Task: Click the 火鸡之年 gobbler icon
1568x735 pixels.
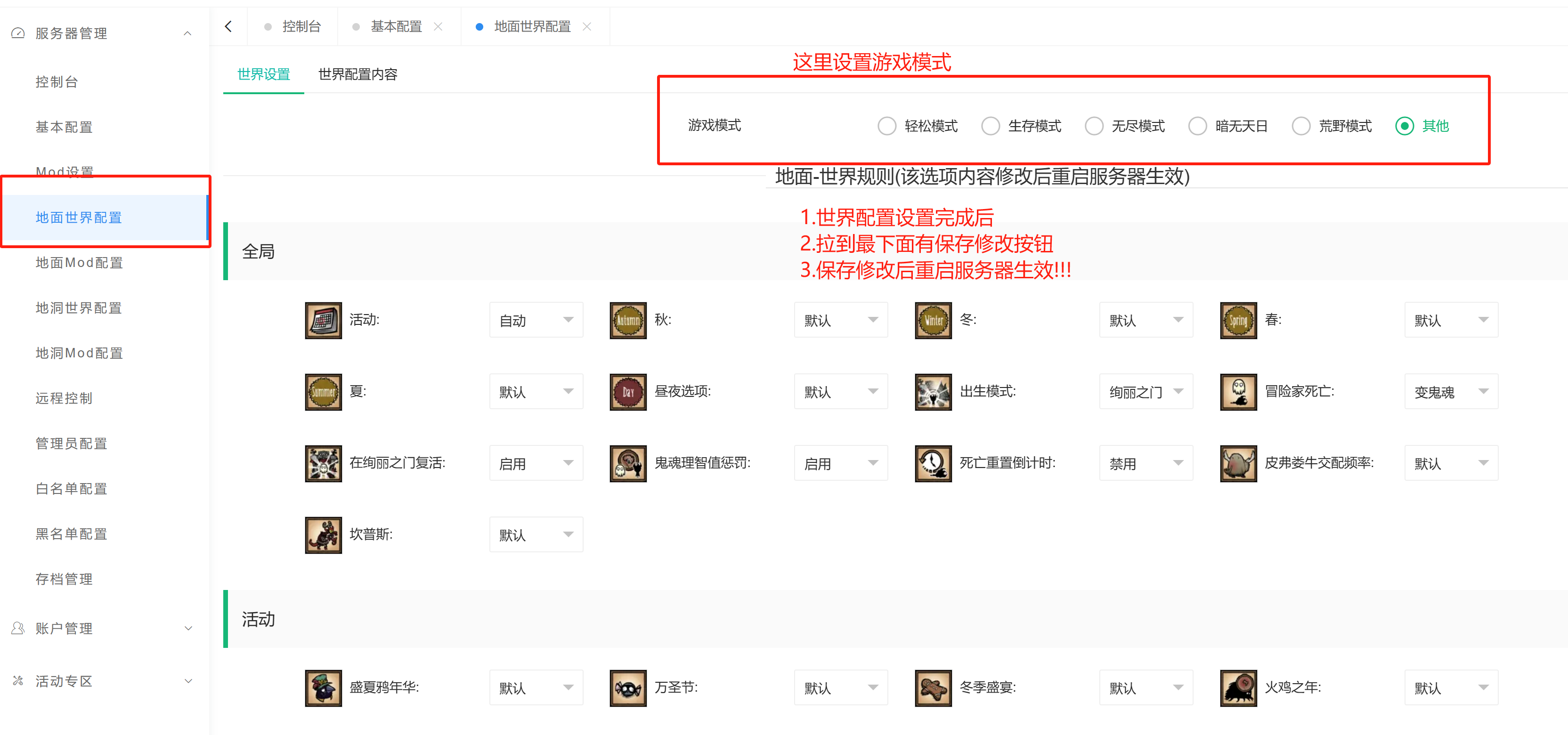Action: [1239, 688]
